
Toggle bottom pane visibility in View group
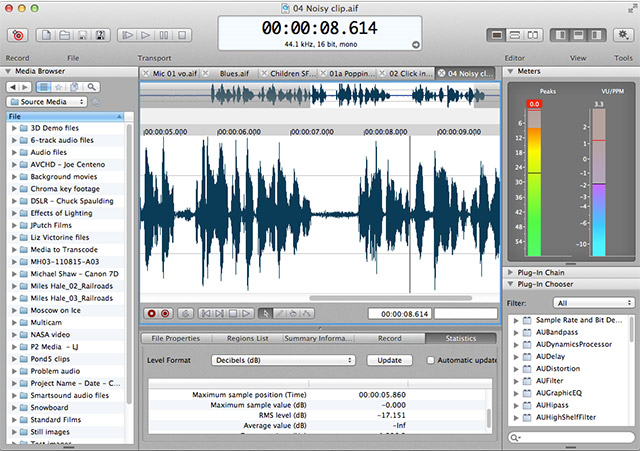(578, 35)
